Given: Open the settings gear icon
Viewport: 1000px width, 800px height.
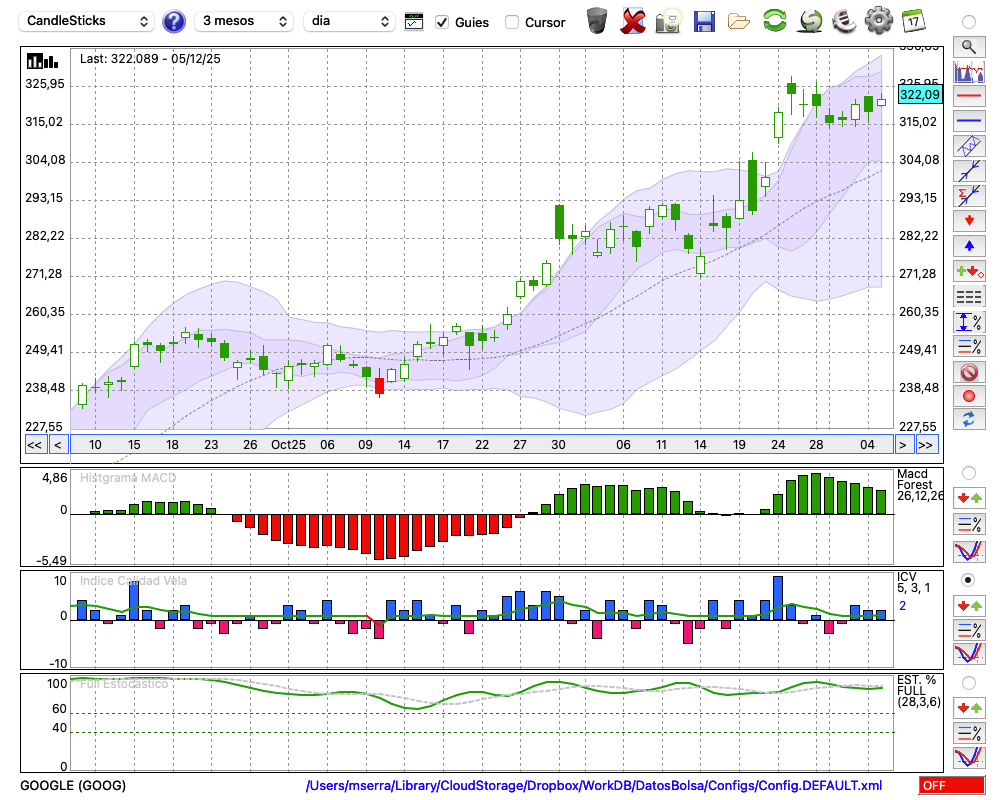Looking at the screenshot, I should tap(878, 21).
